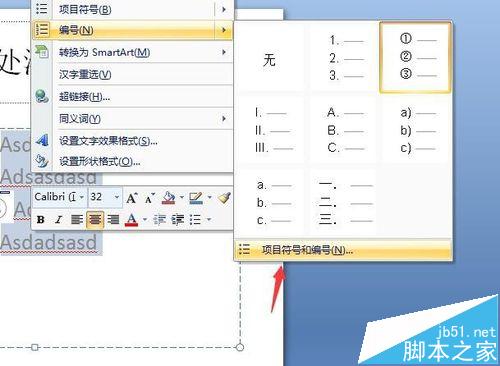The height and width of the screenshot is (366, 500).
Task: Increase list indent level icon
Action: click(x=178, y=220)
